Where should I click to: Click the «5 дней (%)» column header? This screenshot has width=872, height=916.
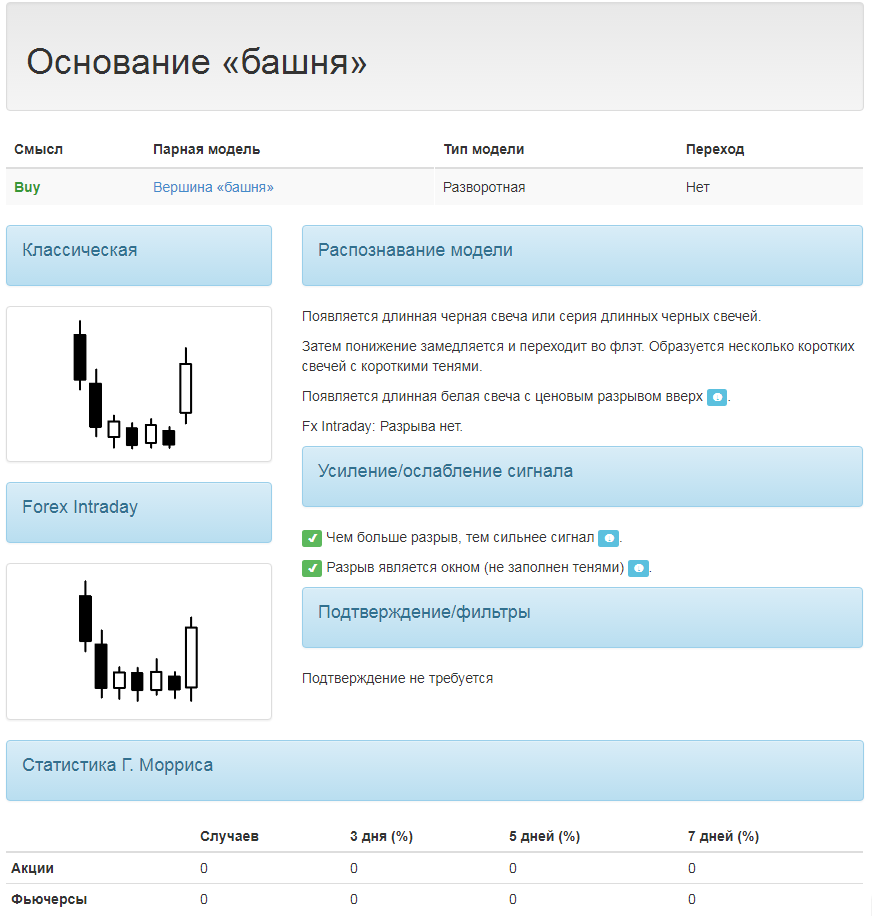(544, 837)
